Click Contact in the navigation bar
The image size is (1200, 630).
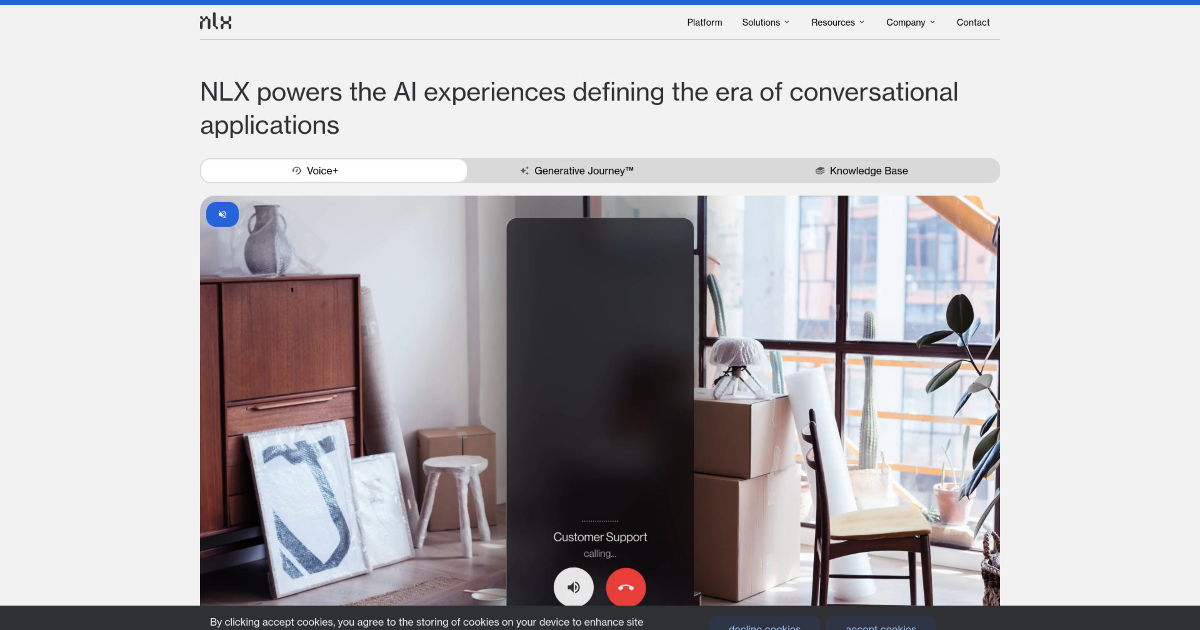pos(973,22)
